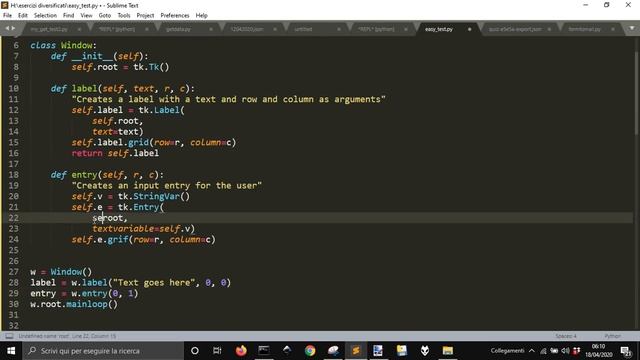This screenshot has width=640, height=360.
Task: Open the Help menu
Action: (202, 16)
